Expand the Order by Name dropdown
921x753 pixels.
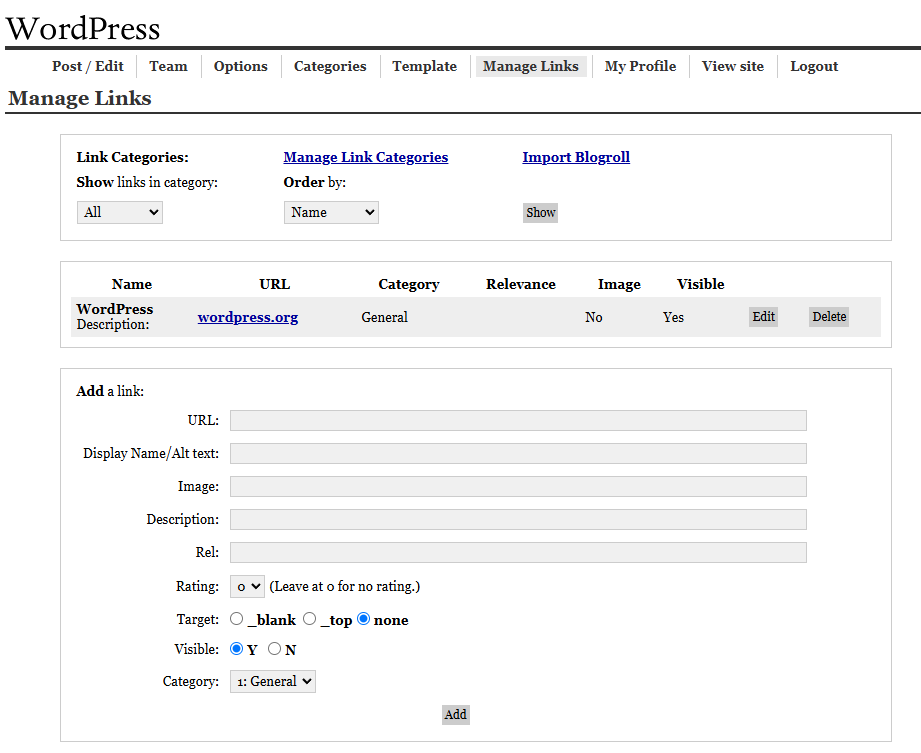[331, 213]
